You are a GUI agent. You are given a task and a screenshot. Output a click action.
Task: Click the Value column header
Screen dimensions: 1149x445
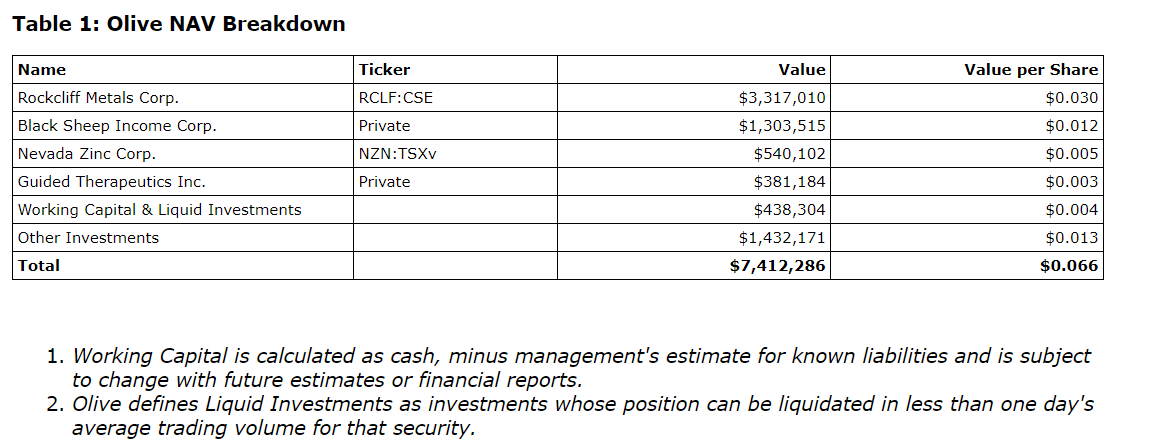pyautogui.click(x=802, y=70)
